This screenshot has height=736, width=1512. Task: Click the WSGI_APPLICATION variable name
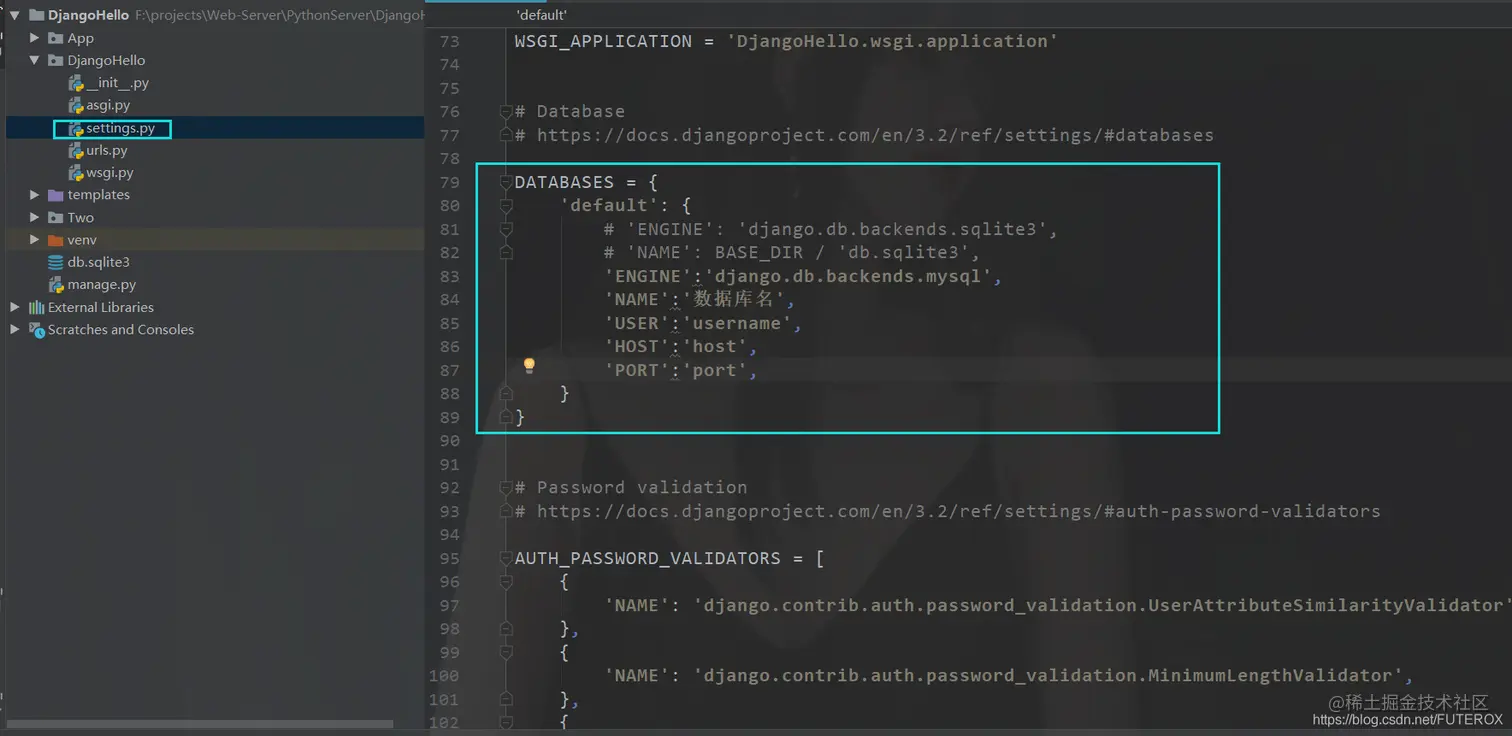(603, 41)
